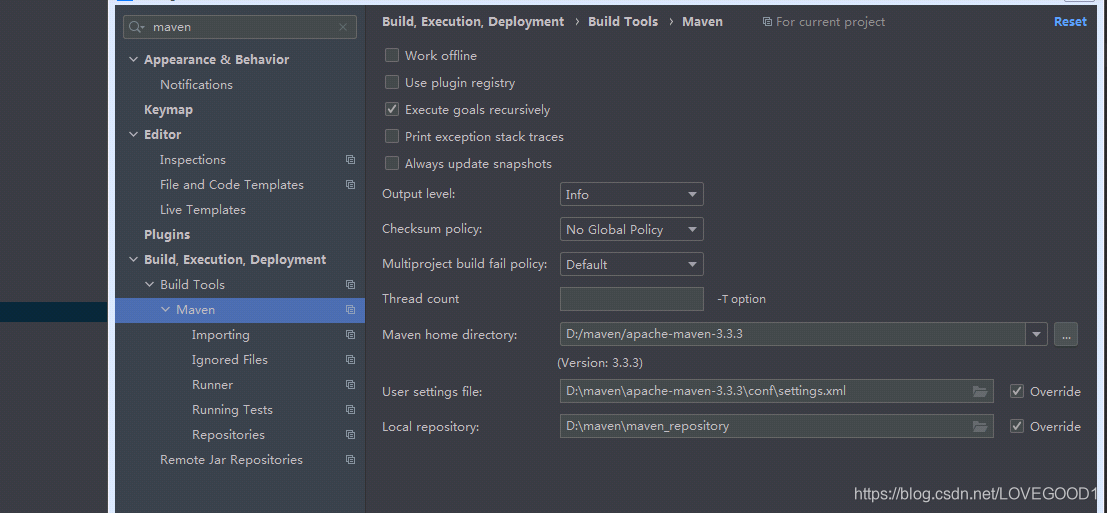Open the Output level dropdown

coord(632,194)
